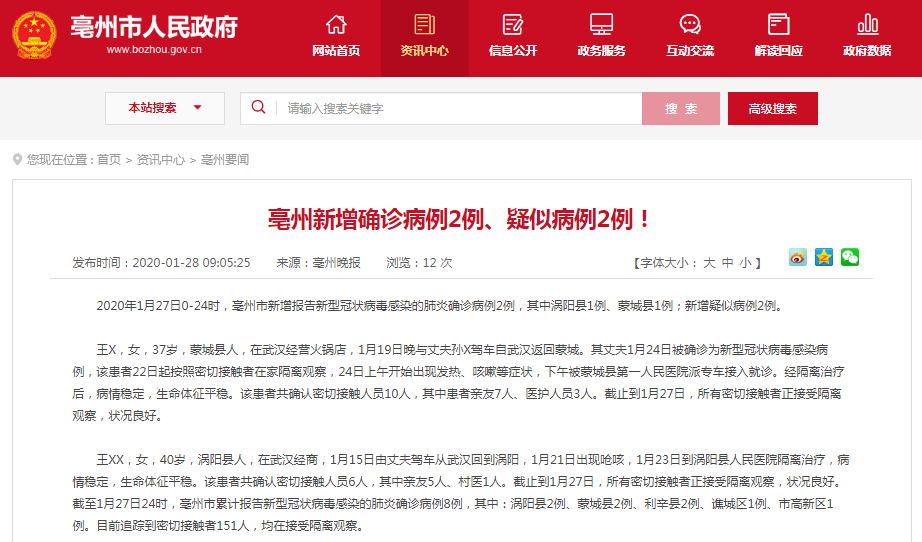
Task: Open 政府数据 bar chart icon
Action: coord(867,25)
